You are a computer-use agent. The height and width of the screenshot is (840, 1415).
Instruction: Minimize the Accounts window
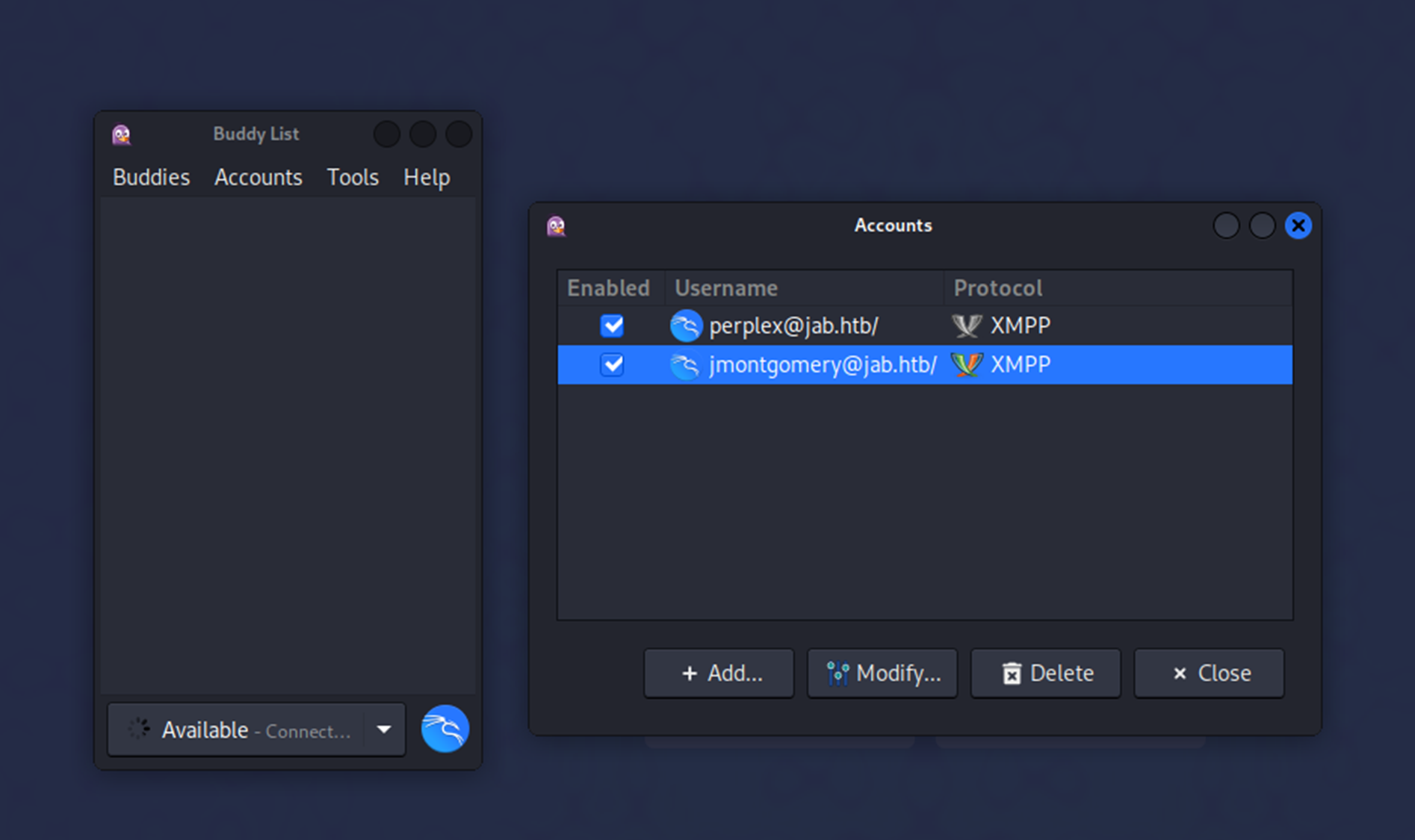(1226, 225)
